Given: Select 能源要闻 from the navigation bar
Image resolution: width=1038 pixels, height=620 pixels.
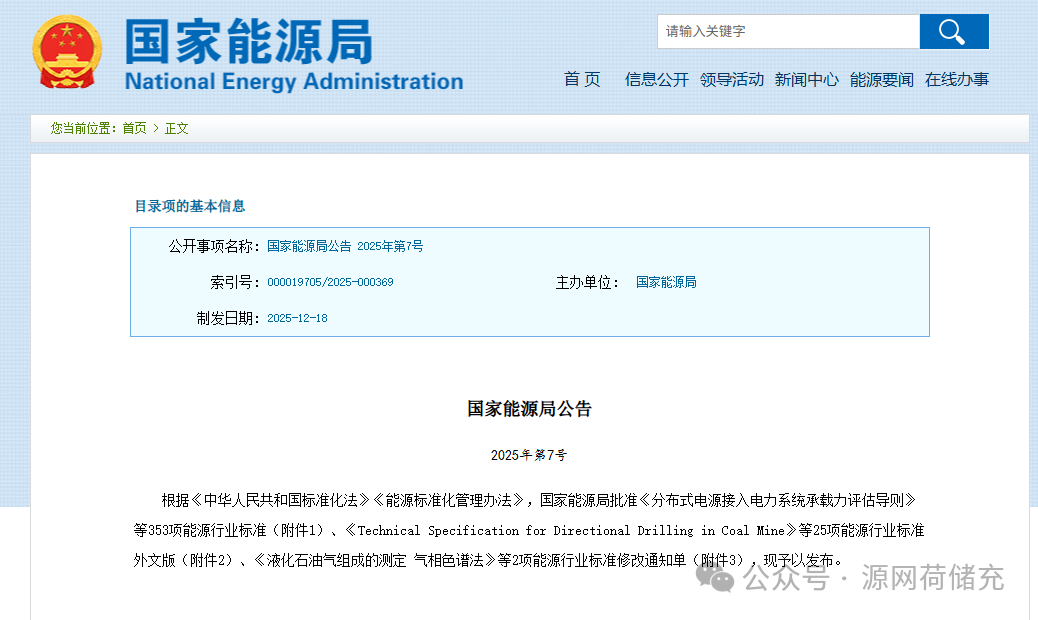Looking at the screenshot, I should click(880, 80).
